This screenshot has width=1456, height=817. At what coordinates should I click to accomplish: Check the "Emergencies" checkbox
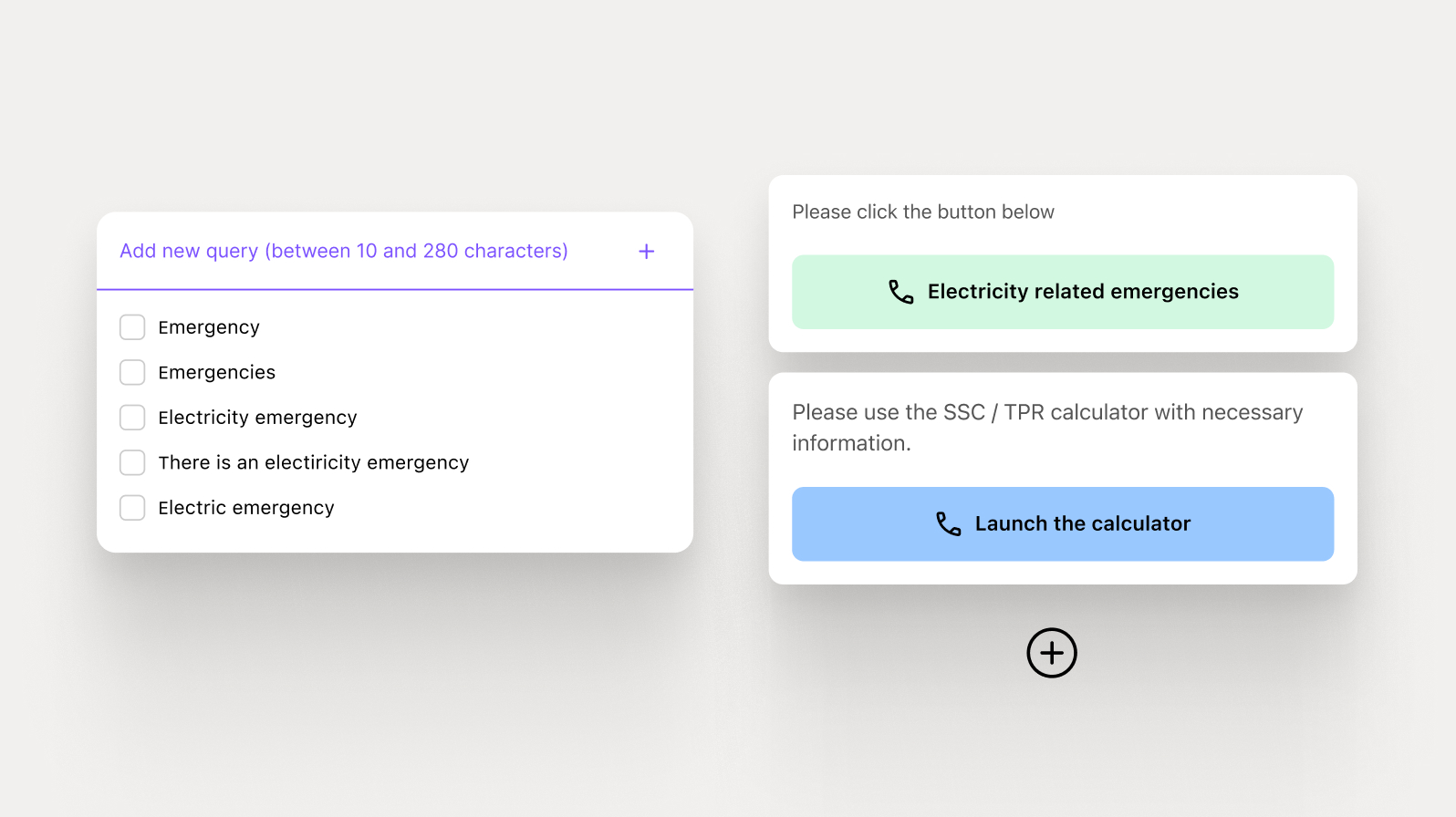[x=132, y=372]
